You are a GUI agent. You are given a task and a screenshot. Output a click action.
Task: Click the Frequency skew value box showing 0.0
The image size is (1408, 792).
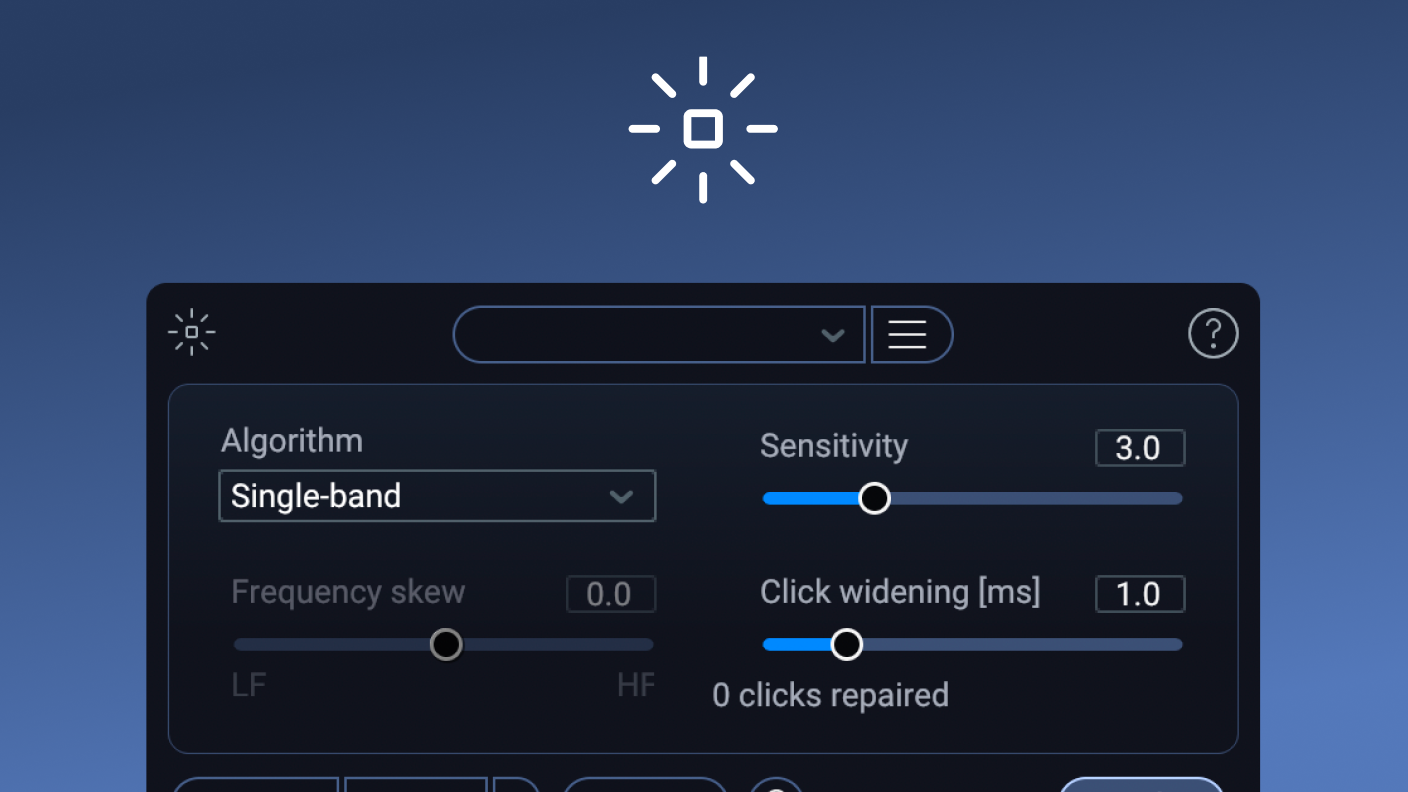click(610, 593)
